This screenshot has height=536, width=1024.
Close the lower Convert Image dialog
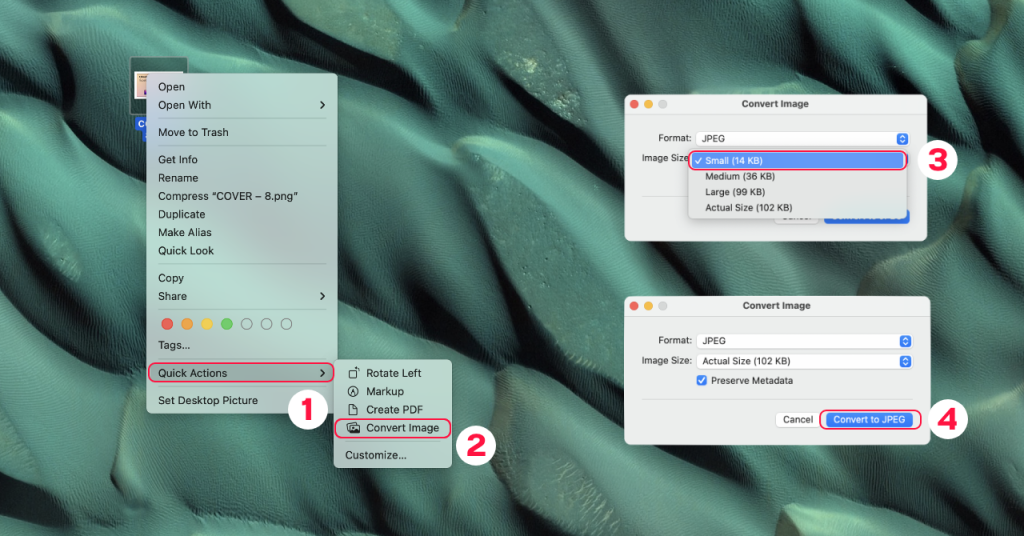[x=633, y=306]
